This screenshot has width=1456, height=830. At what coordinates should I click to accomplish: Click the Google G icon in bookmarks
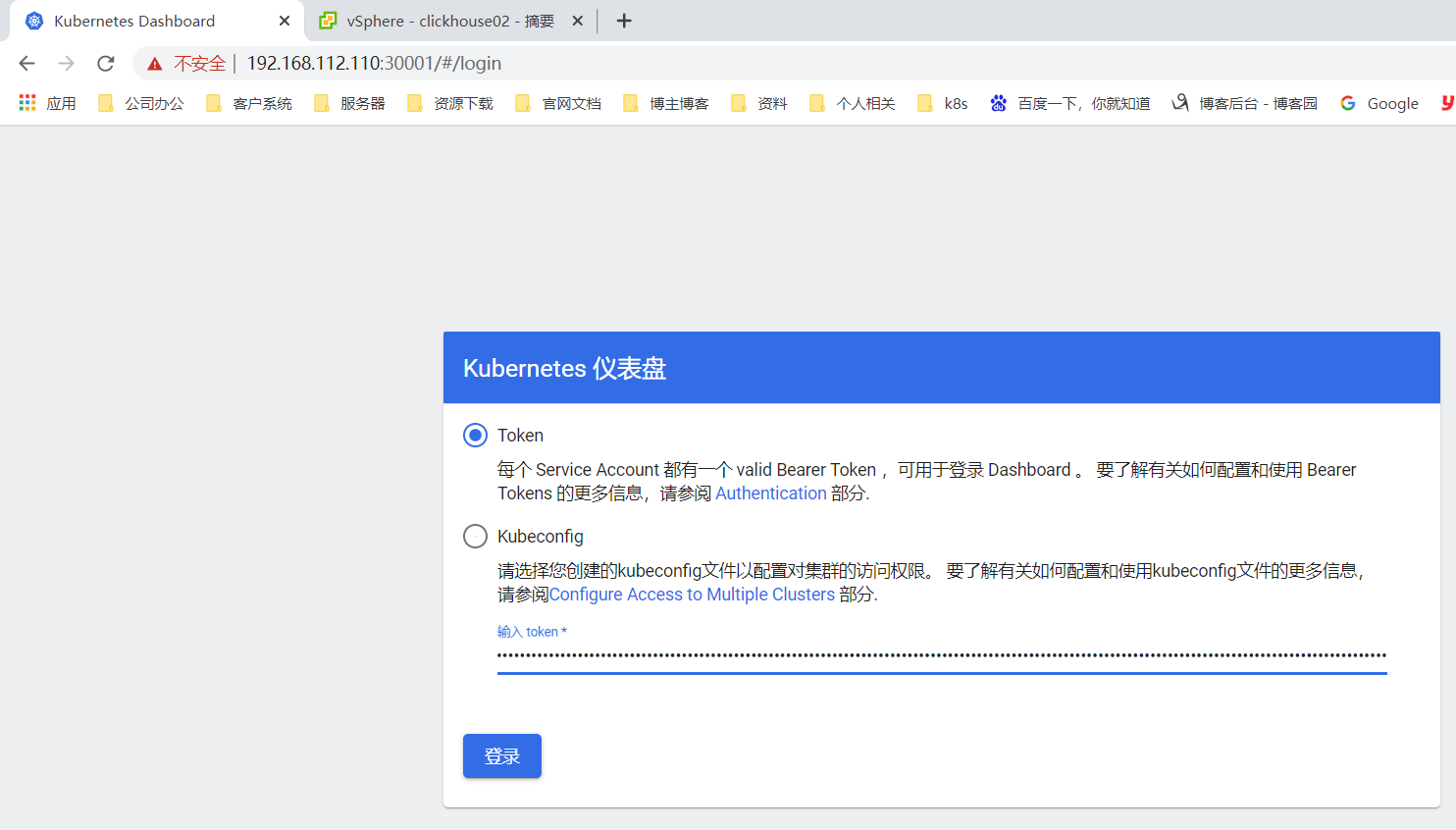1348,103
